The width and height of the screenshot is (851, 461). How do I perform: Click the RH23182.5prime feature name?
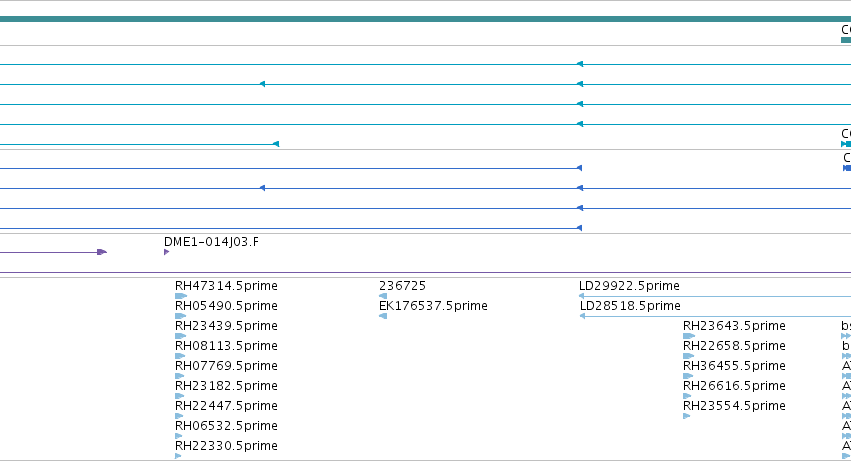pos(226,386)
